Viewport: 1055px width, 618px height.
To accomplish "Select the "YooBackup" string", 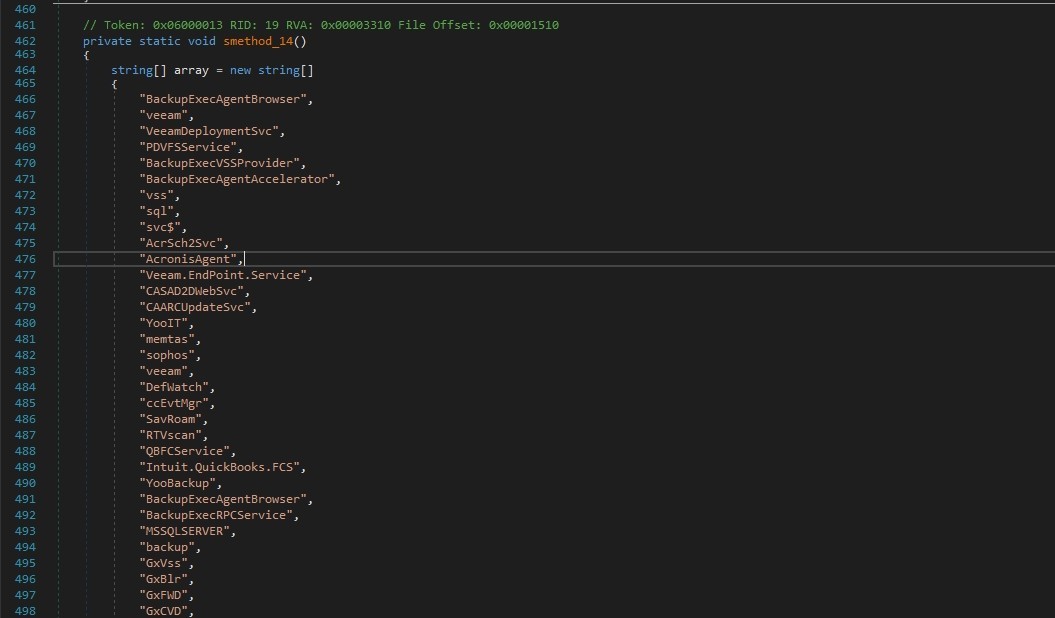I will (178, 483).
